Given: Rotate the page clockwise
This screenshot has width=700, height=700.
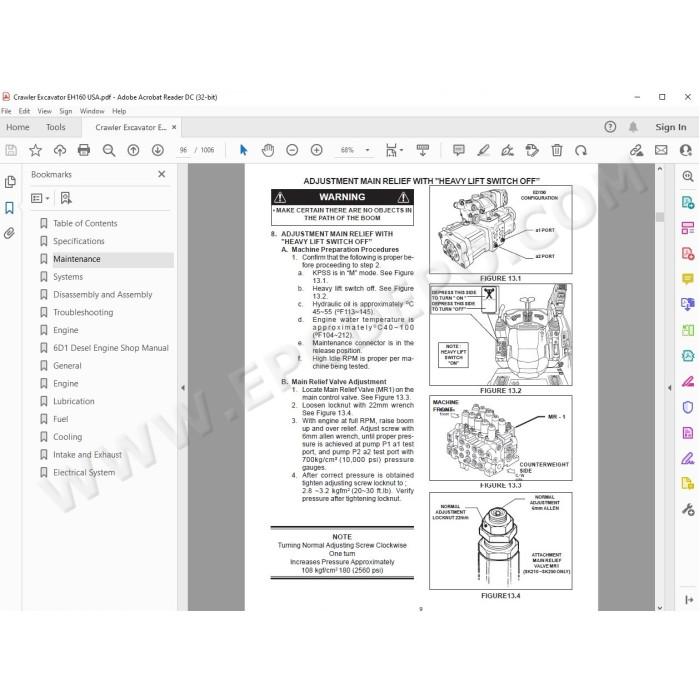Looking at the screenshot, I should point(581,150).
